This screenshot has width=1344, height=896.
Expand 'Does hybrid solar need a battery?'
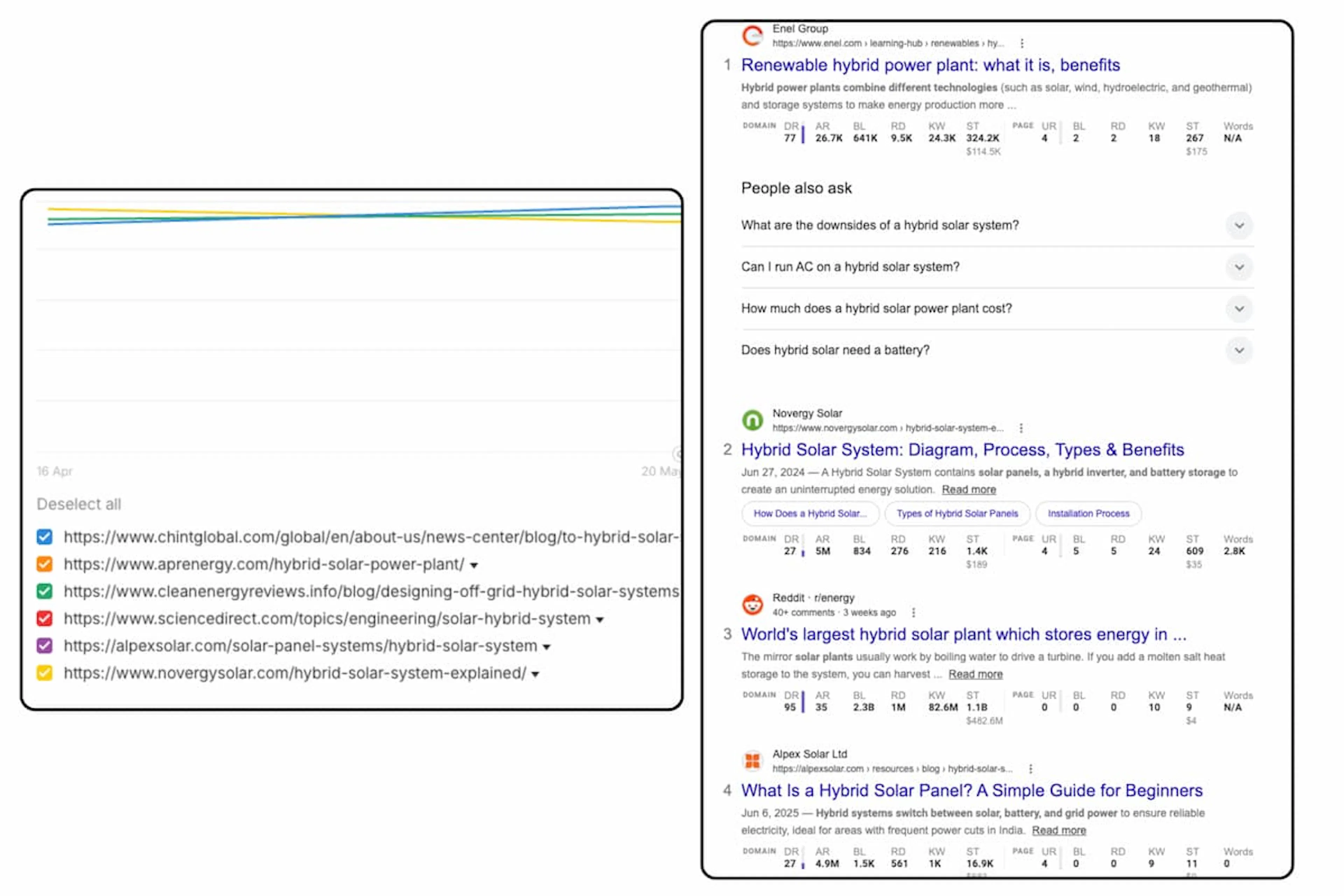coord(1239,350)
